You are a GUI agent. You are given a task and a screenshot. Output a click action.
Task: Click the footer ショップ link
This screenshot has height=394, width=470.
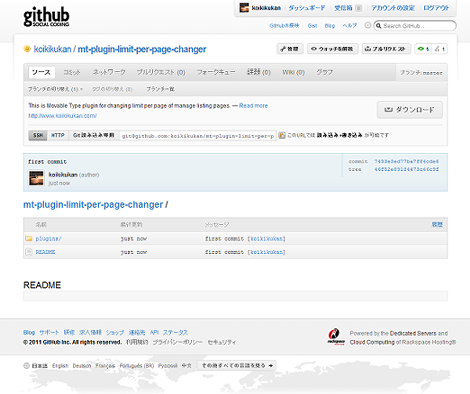tap(115, 332)
